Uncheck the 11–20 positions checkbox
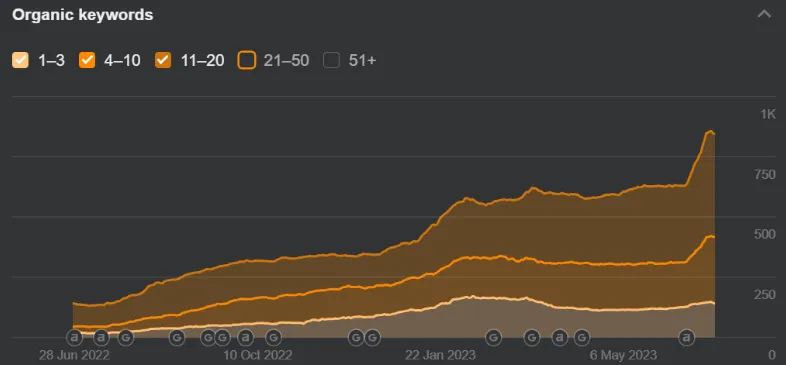 tap(163, 61)
